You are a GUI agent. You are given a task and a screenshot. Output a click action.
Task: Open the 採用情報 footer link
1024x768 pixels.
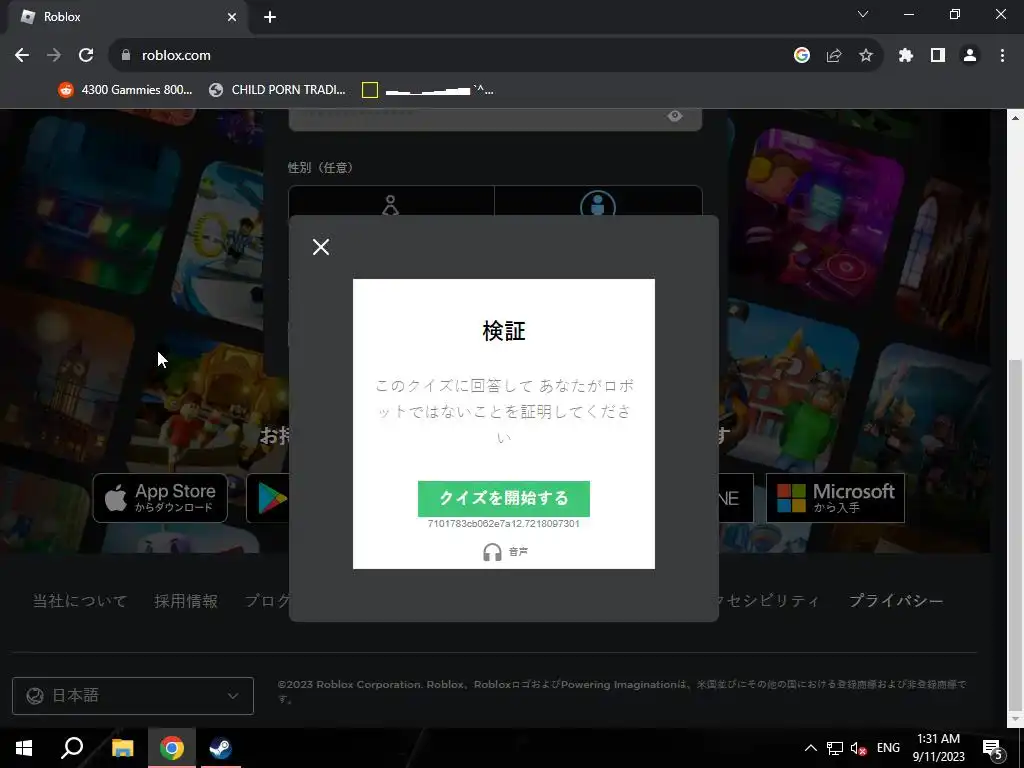click(x=185, y=601)
